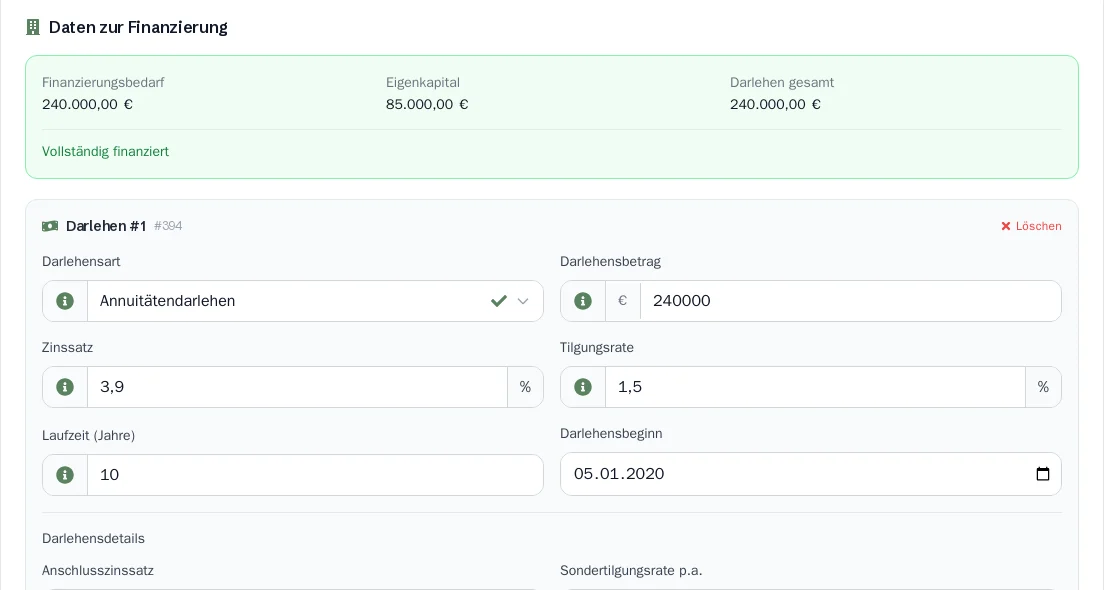Click the building icon next to Daten zur Finanzierung
This screenshot has width=1104, height=590.
pos(32,27)
